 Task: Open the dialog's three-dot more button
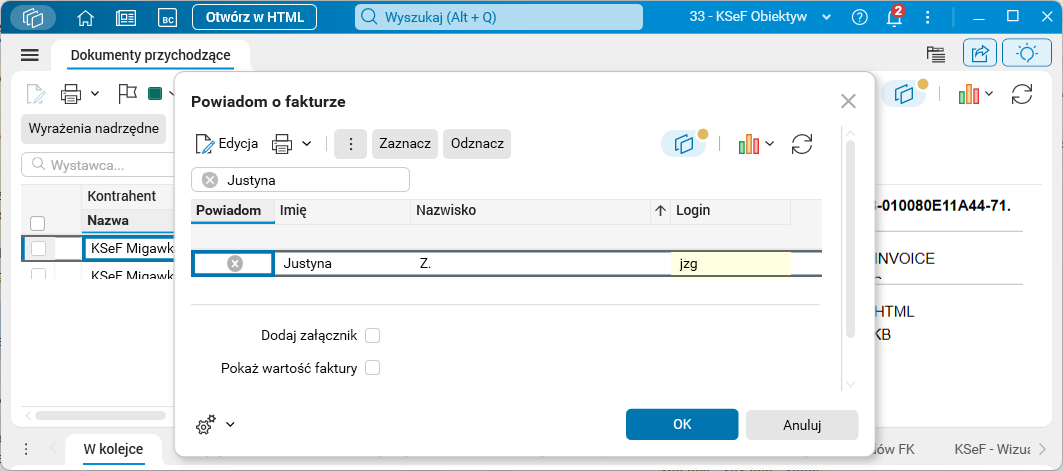point(350,144)
